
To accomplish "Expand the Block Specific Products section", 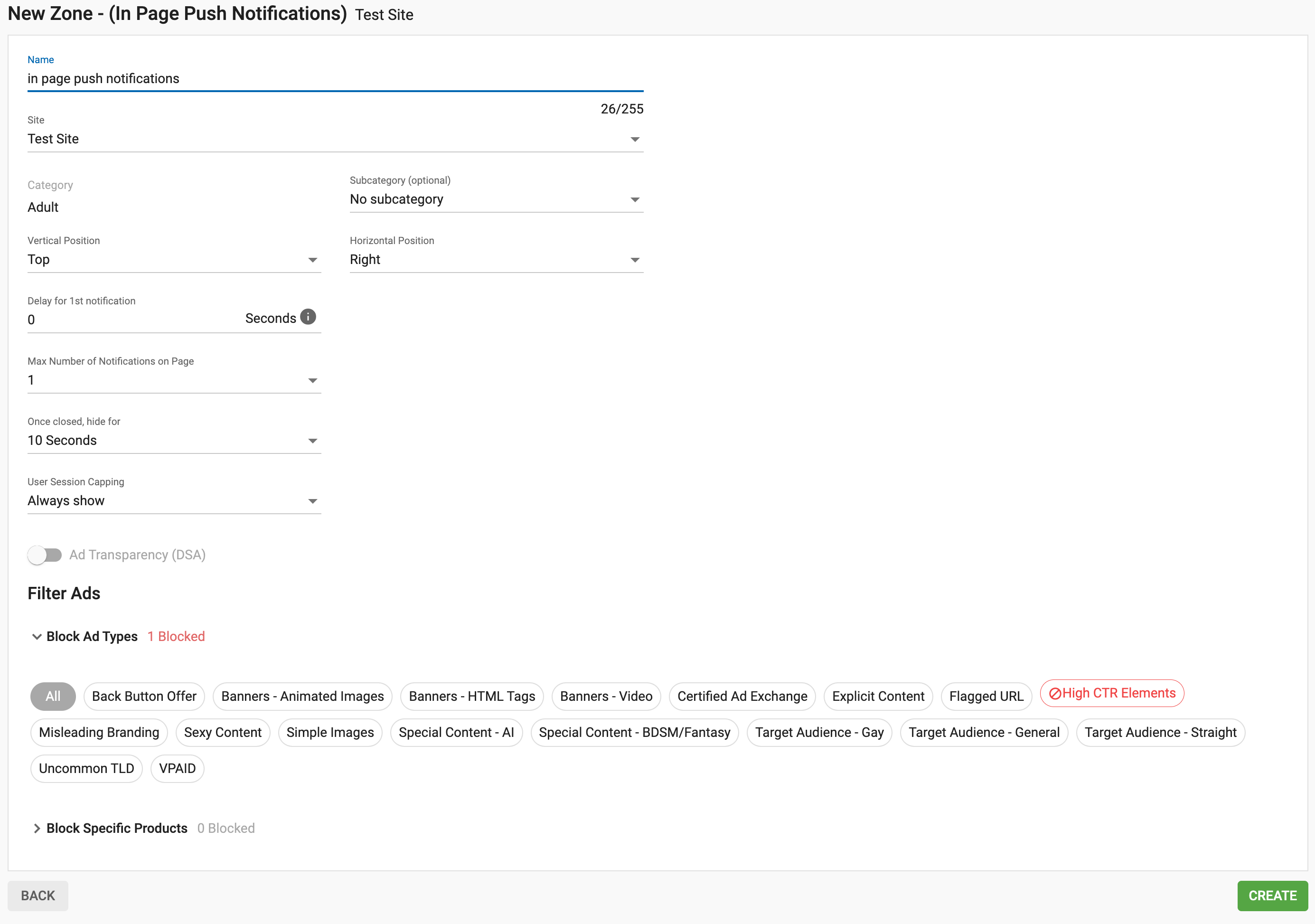I will pos(116,828).
